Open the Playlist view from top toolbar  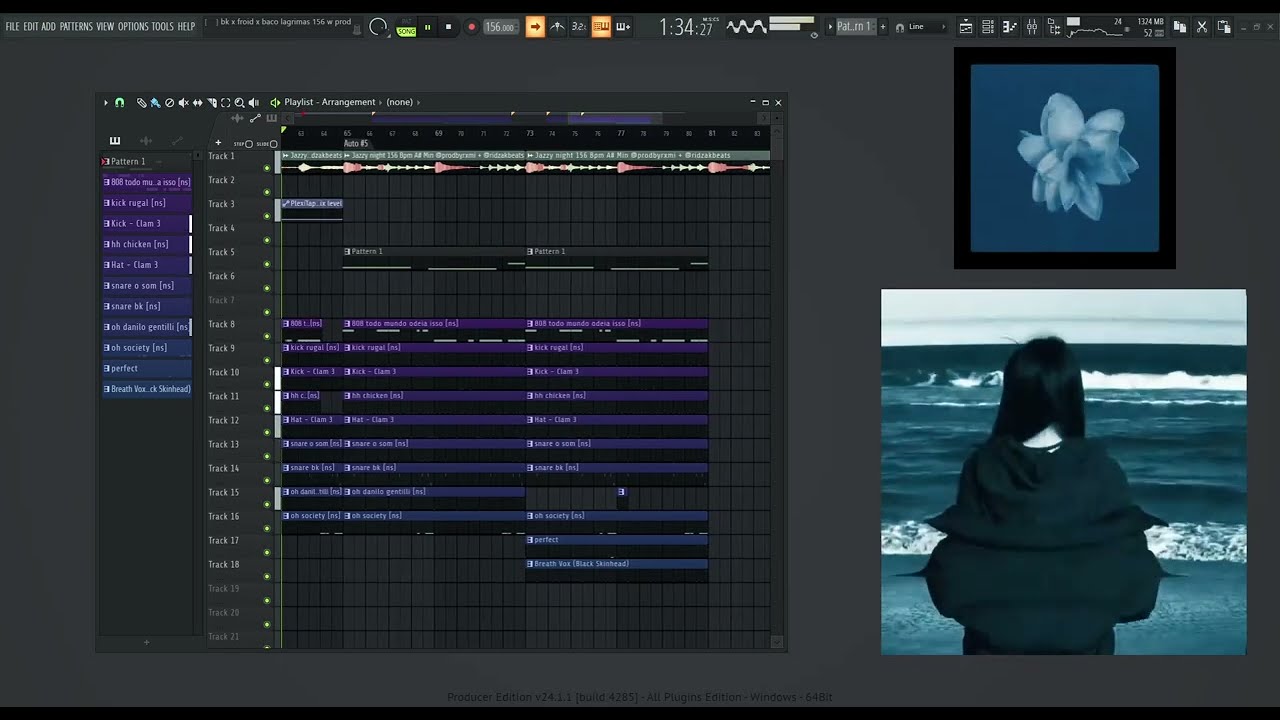click(966, 27)
